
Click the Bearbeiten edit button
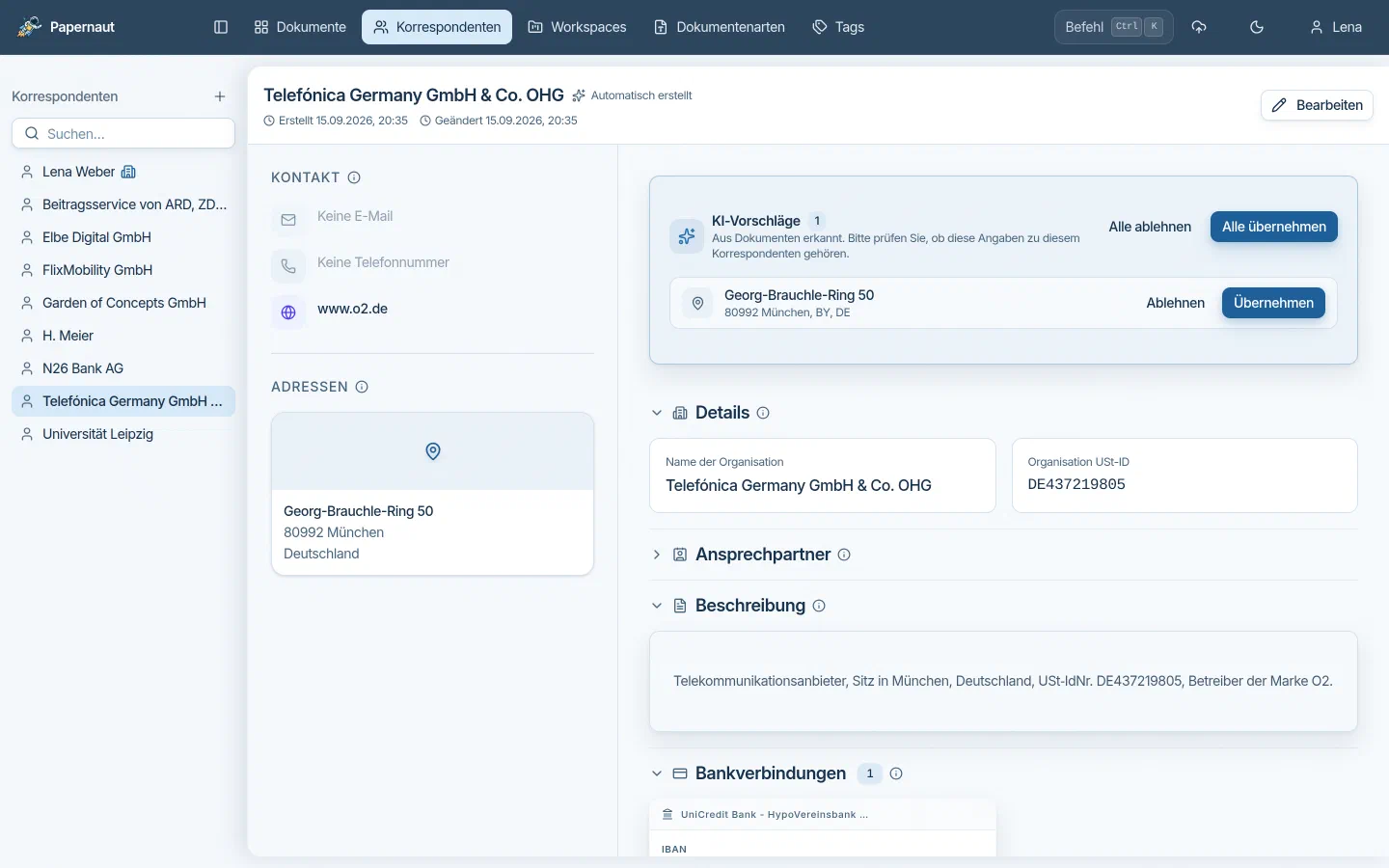pos(1317,105)
